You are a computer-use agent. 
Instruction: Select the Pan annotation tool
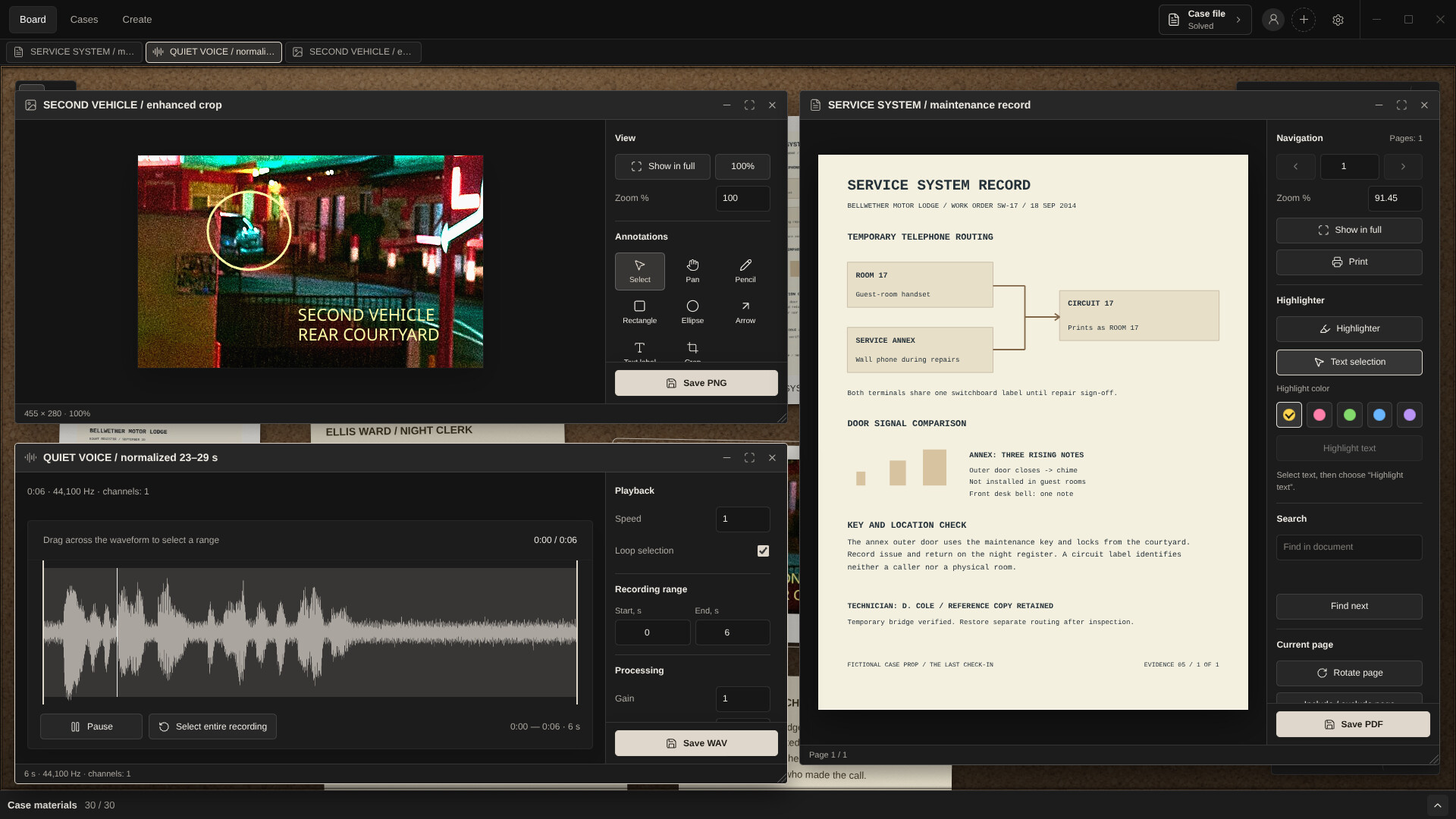click(692, 271)
